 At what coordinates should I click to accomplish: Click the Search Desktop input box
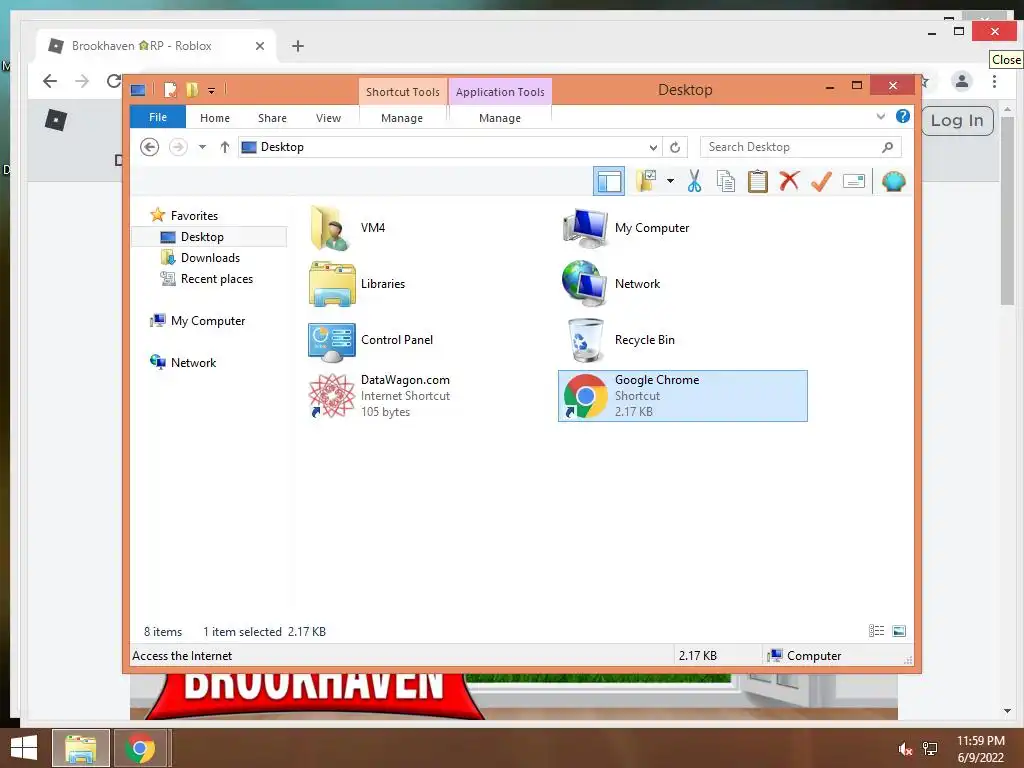pos(792,147)
